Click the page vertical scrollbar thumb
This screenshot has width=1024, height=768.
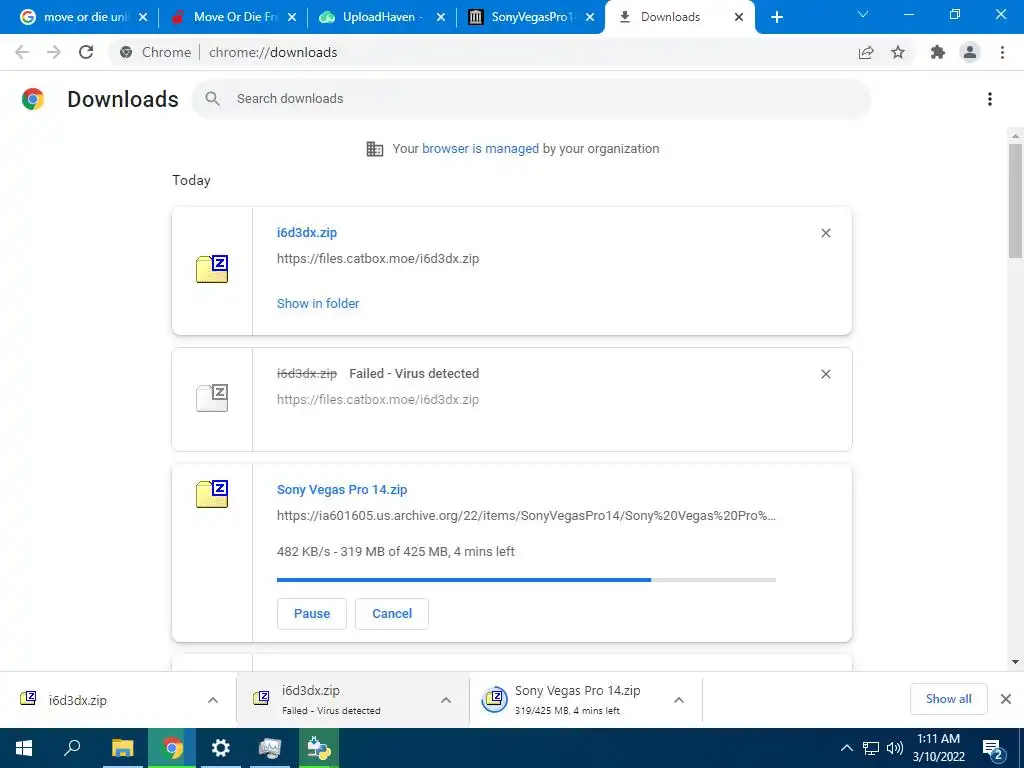pos(1015,201)
